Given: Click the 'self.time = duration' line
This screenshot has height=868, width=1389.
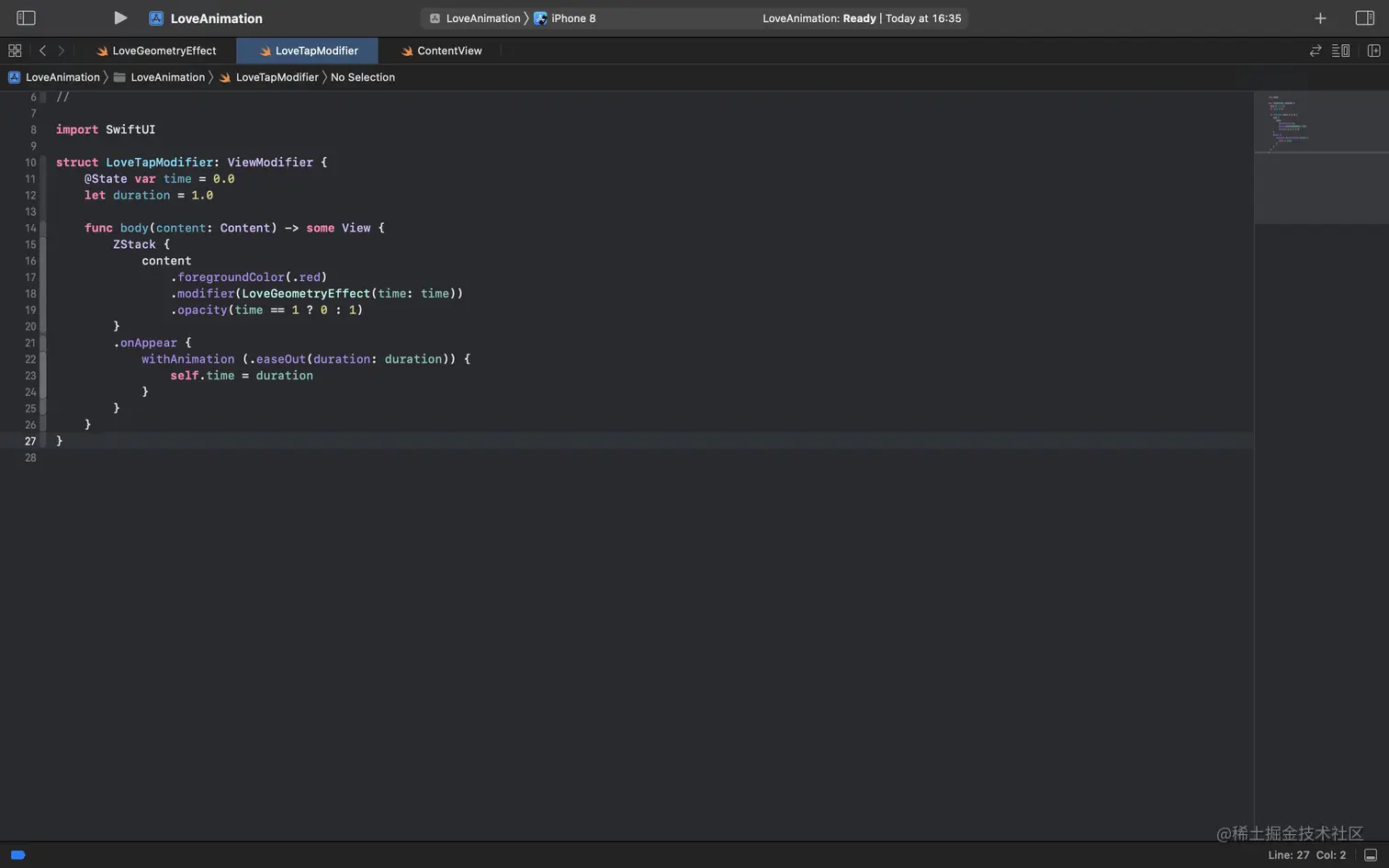Looking at the screenshot, I should [x=242, y=376].
